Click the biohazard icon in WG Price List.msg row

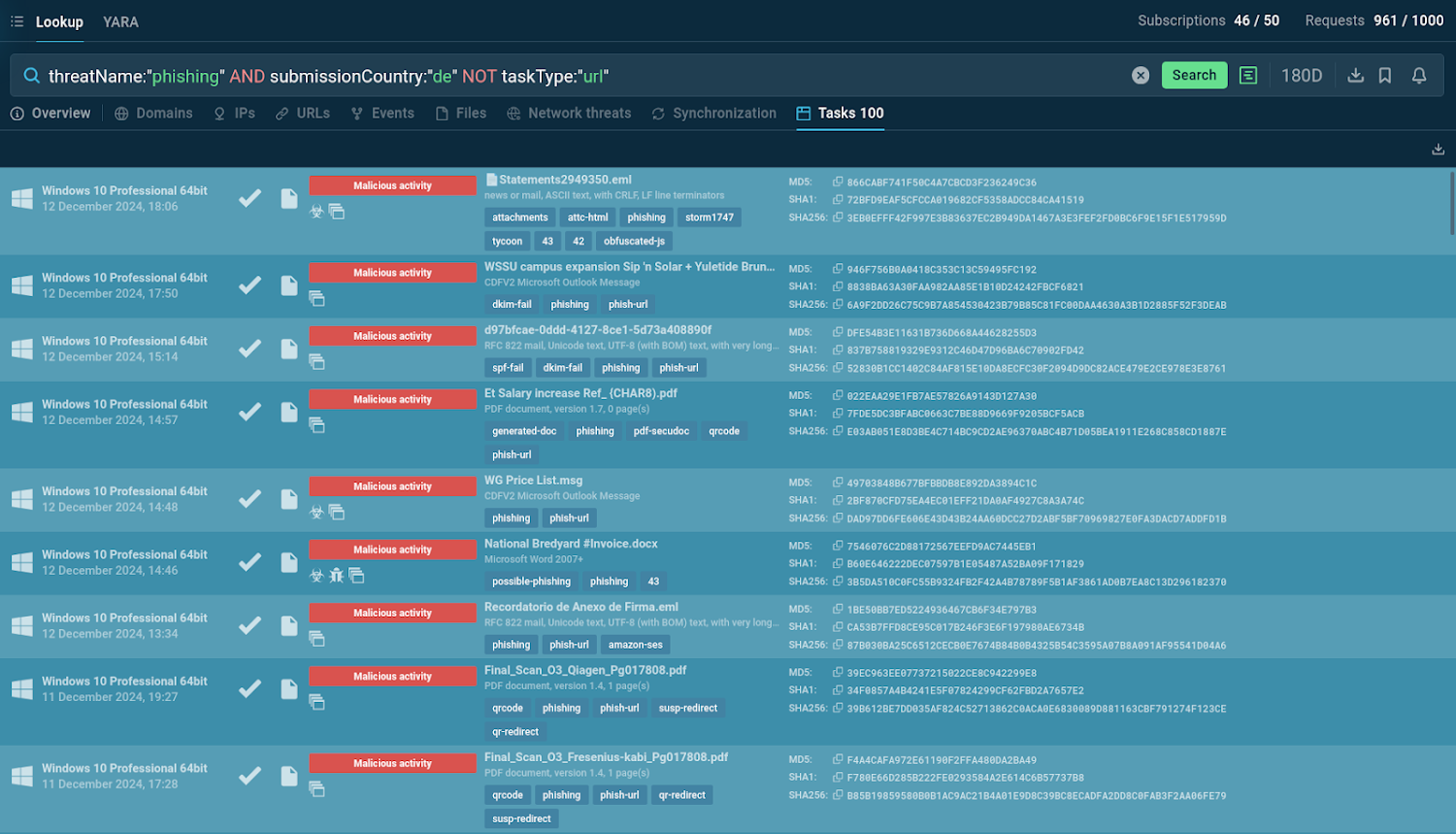point(316,512)
